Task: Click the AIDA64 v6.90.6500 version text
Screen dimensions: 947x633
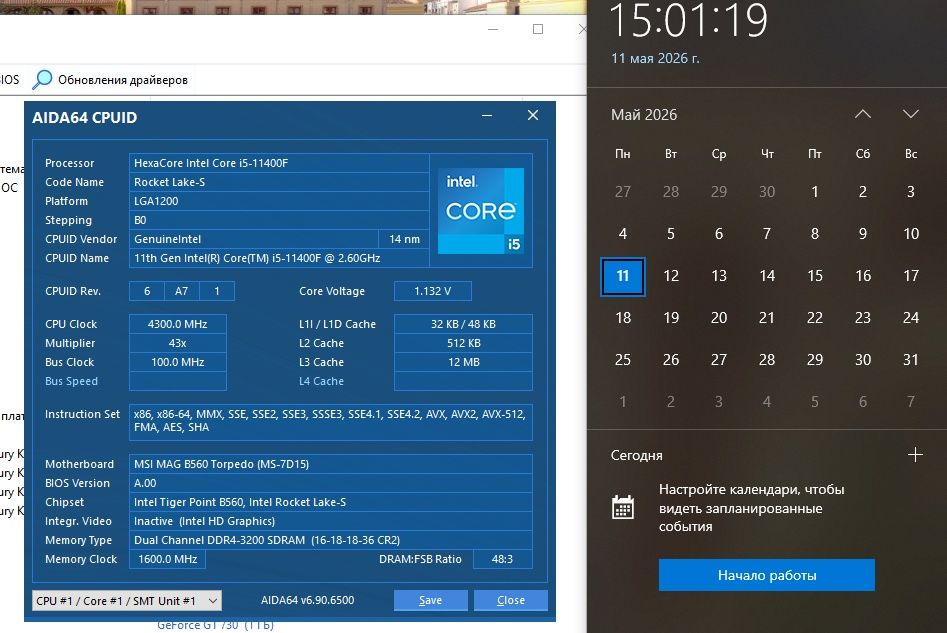Action: 307,600
